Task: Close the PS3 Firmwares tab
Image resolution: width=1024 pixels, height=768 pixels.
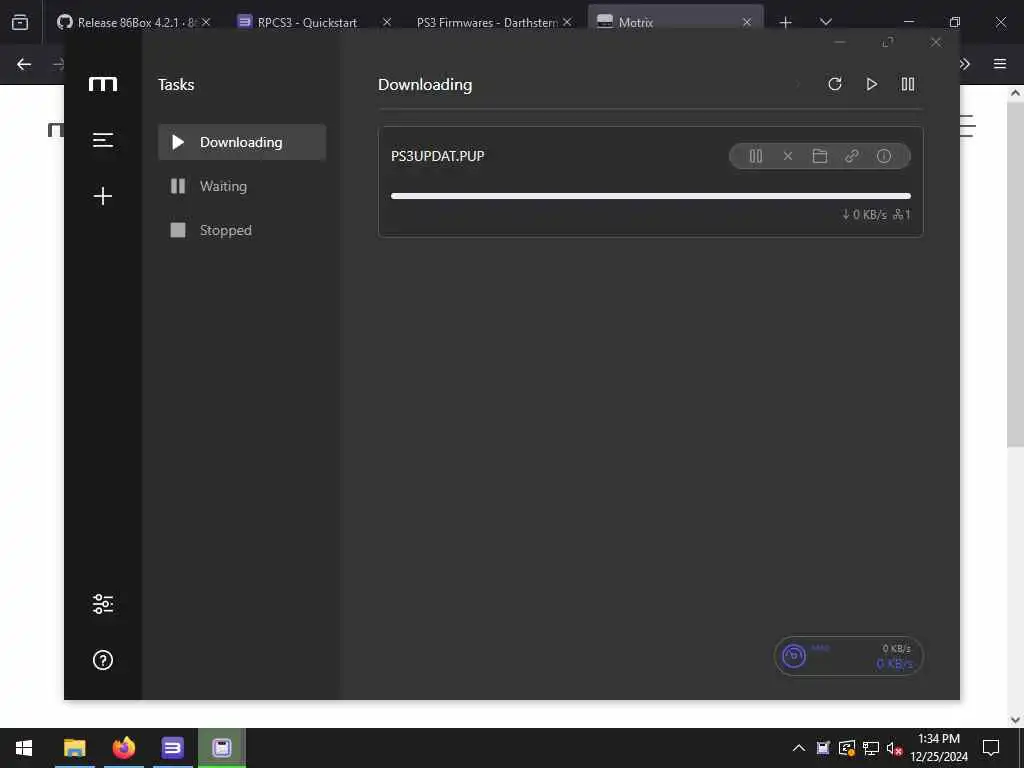Action: pos(567,22)
